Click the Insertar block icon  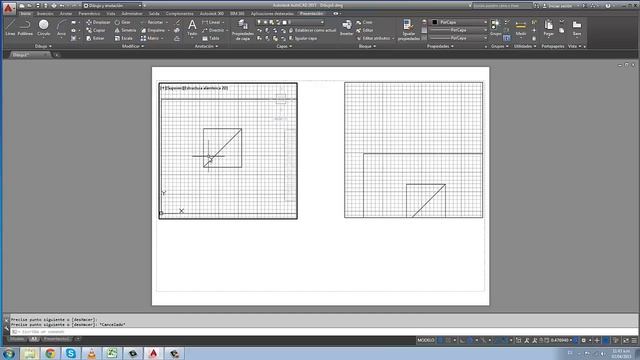[x=346, y=28]
